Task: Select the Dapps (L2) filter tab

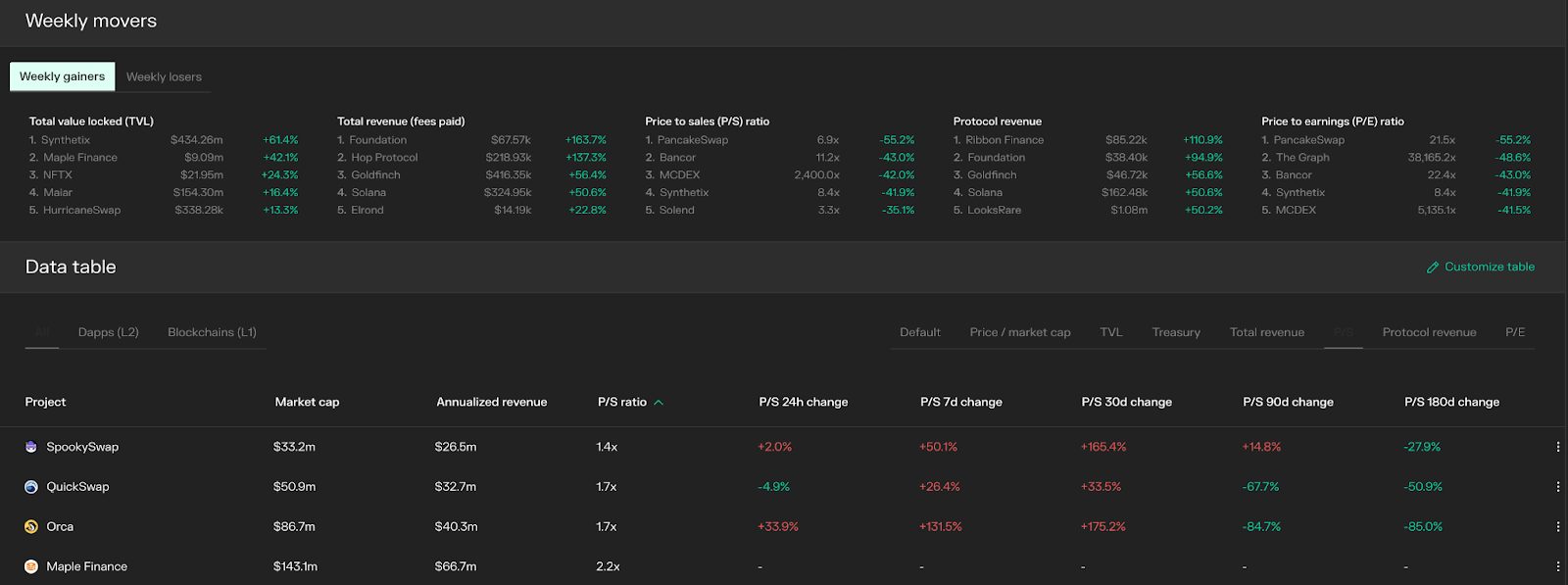Action: [109, 332]
